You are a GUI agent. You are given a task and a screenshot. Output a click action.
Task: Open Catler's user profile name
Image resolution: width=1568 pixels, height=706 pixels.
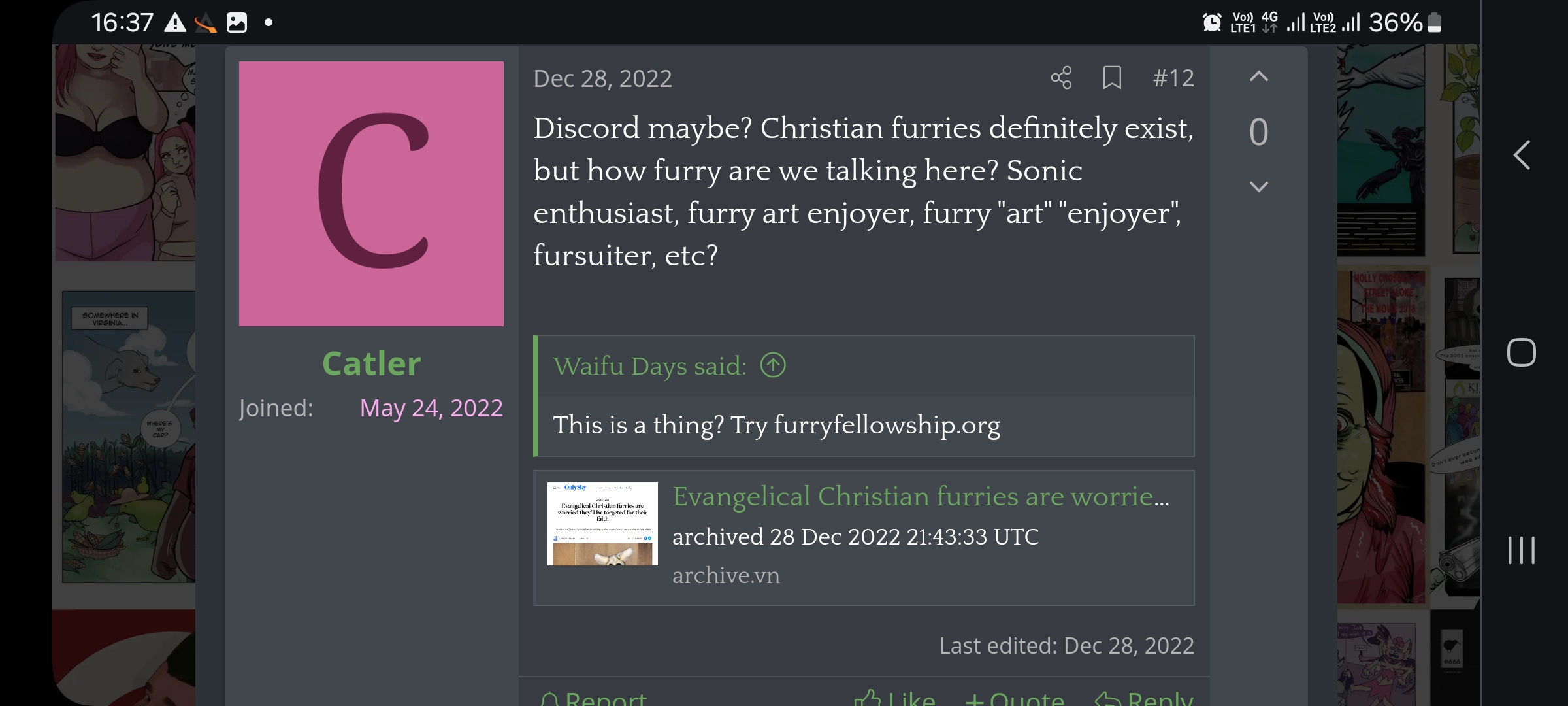[371, 363]
